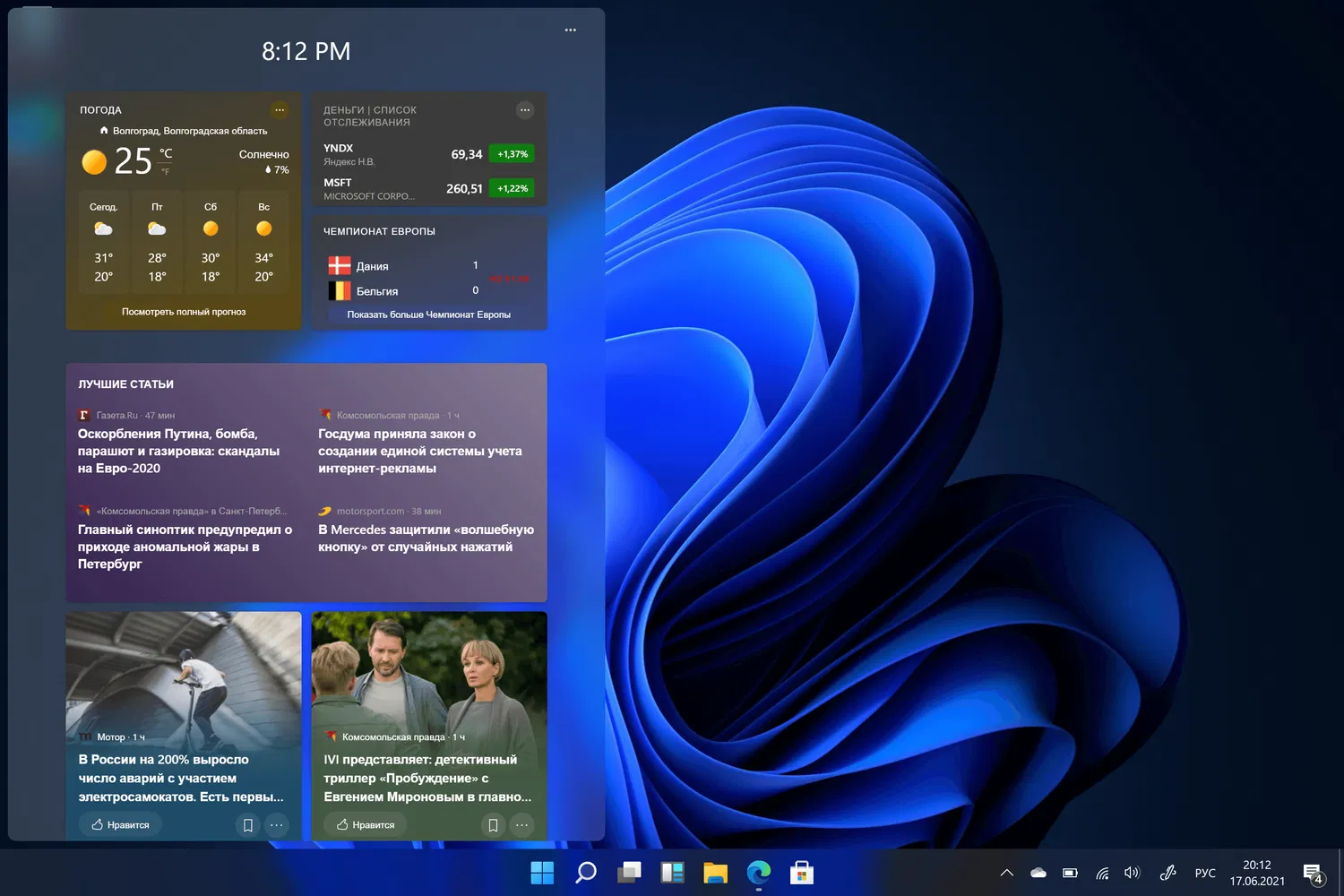The width and height of the screenshot is (1344, 896).
Task: Save the IVI thriller article bookmark
Action: (493, 825)
